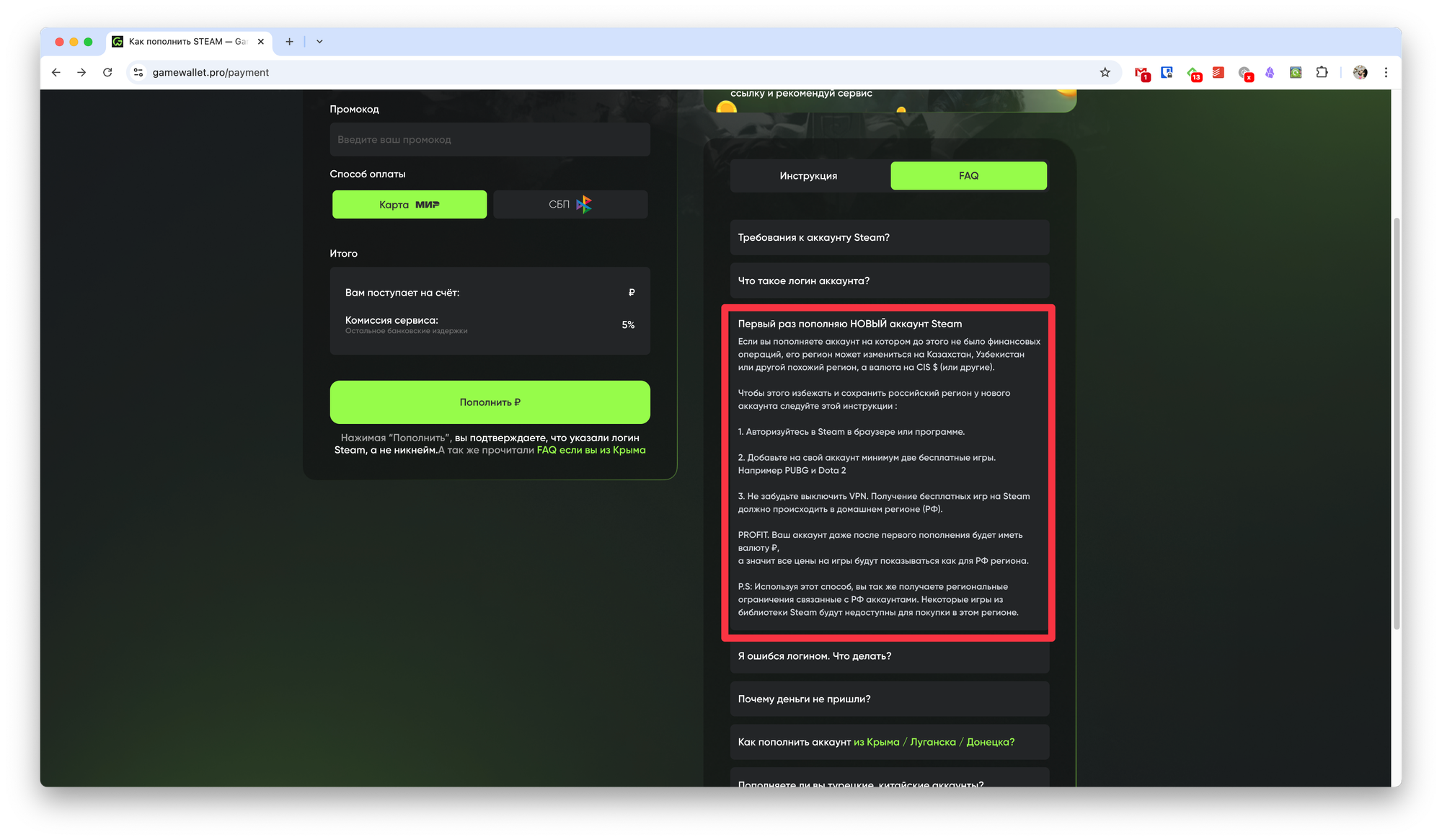Screen dimensions: 1442x840
Task: Click the green Пополнить ₽ button
Action: pos(490,402)
